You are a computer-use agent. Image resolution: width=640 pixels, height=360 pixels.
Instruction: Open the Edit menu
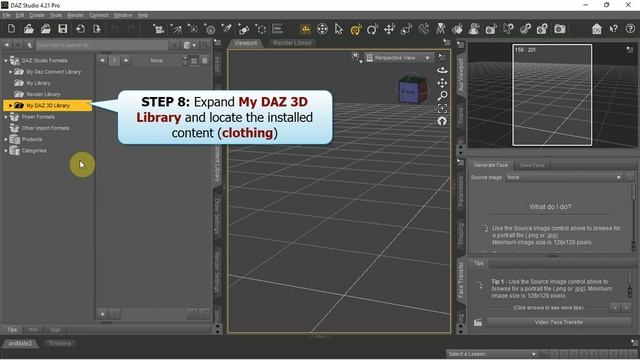(x=20, y=16)
